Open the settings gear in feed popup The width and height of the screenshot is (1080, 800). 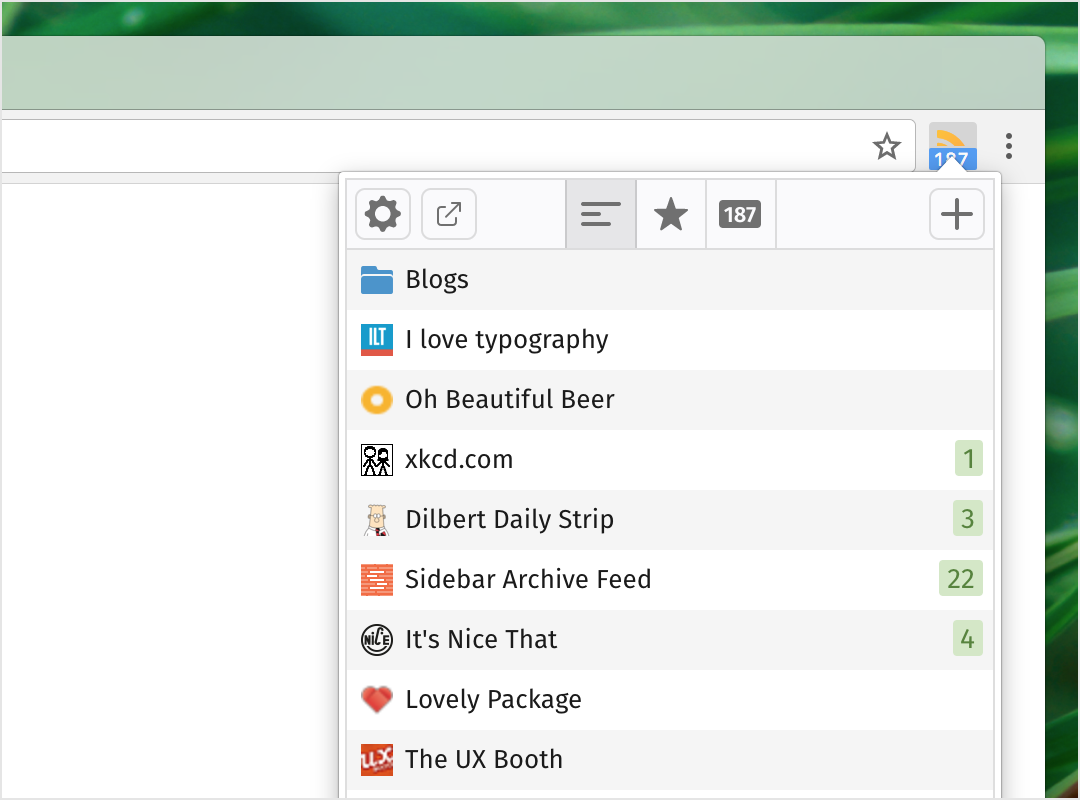click(x=383, y=214)
